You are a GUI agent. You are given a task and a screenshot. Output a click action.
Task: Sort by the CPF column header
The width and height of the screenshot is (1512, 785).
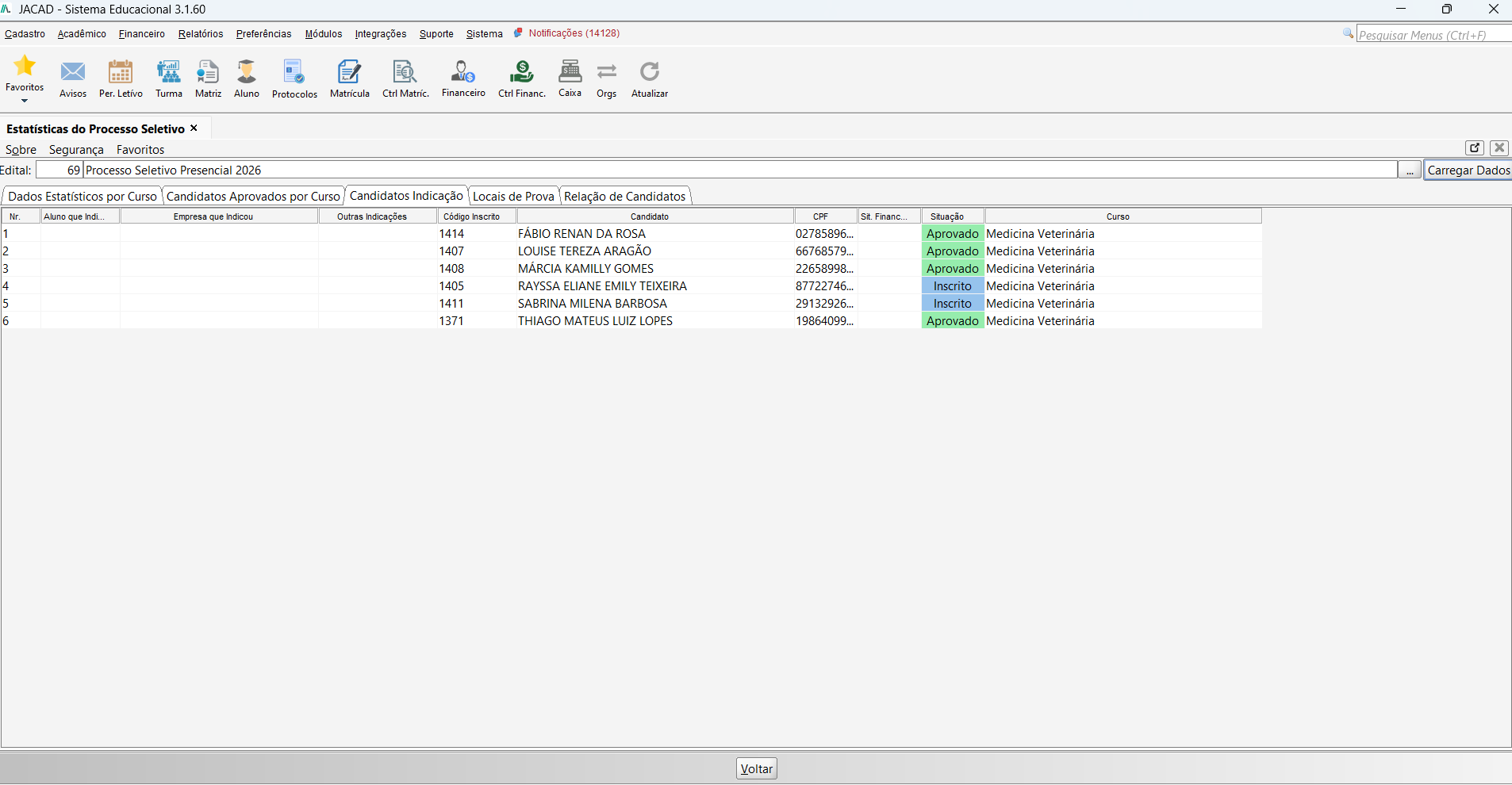[x=826, y=216]
